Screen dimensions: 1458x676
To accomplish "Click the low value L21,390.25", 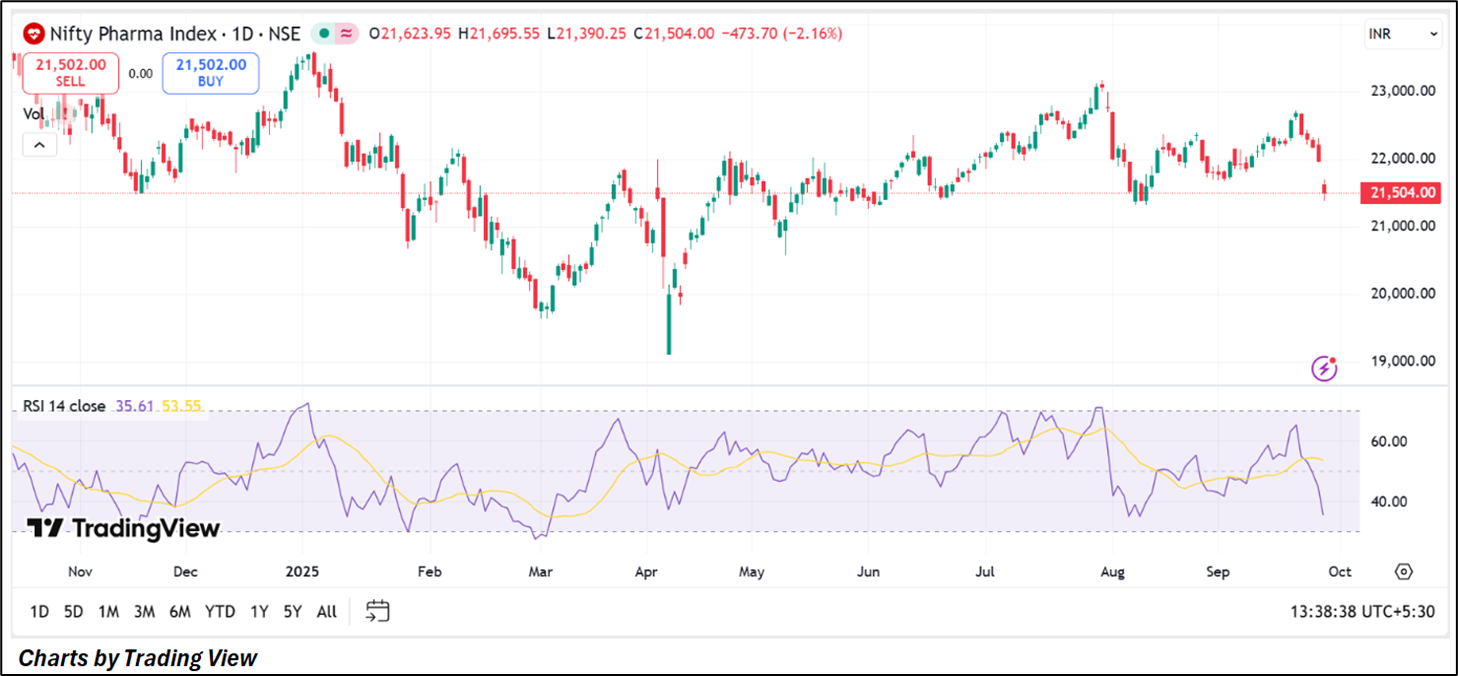I will [x=585, y=33].
